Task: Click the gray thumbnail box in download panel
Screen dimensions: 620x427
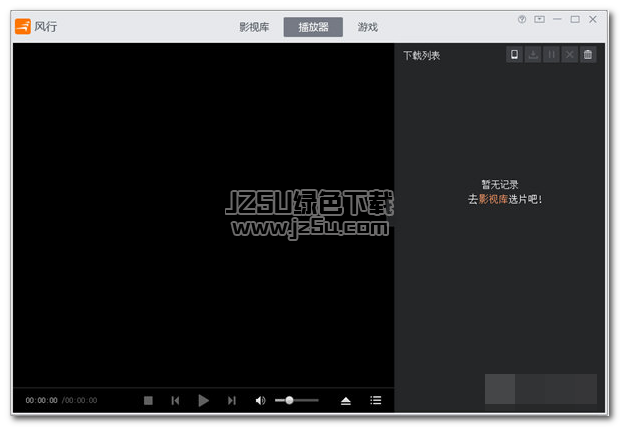Action: [x=500, y=389]
